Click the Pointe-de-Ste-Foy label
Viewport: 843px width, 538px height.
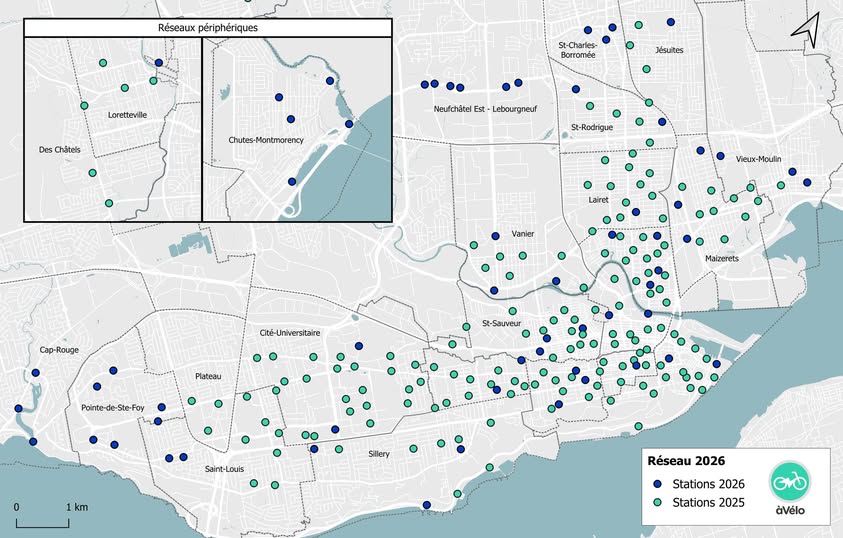point(110,408)
